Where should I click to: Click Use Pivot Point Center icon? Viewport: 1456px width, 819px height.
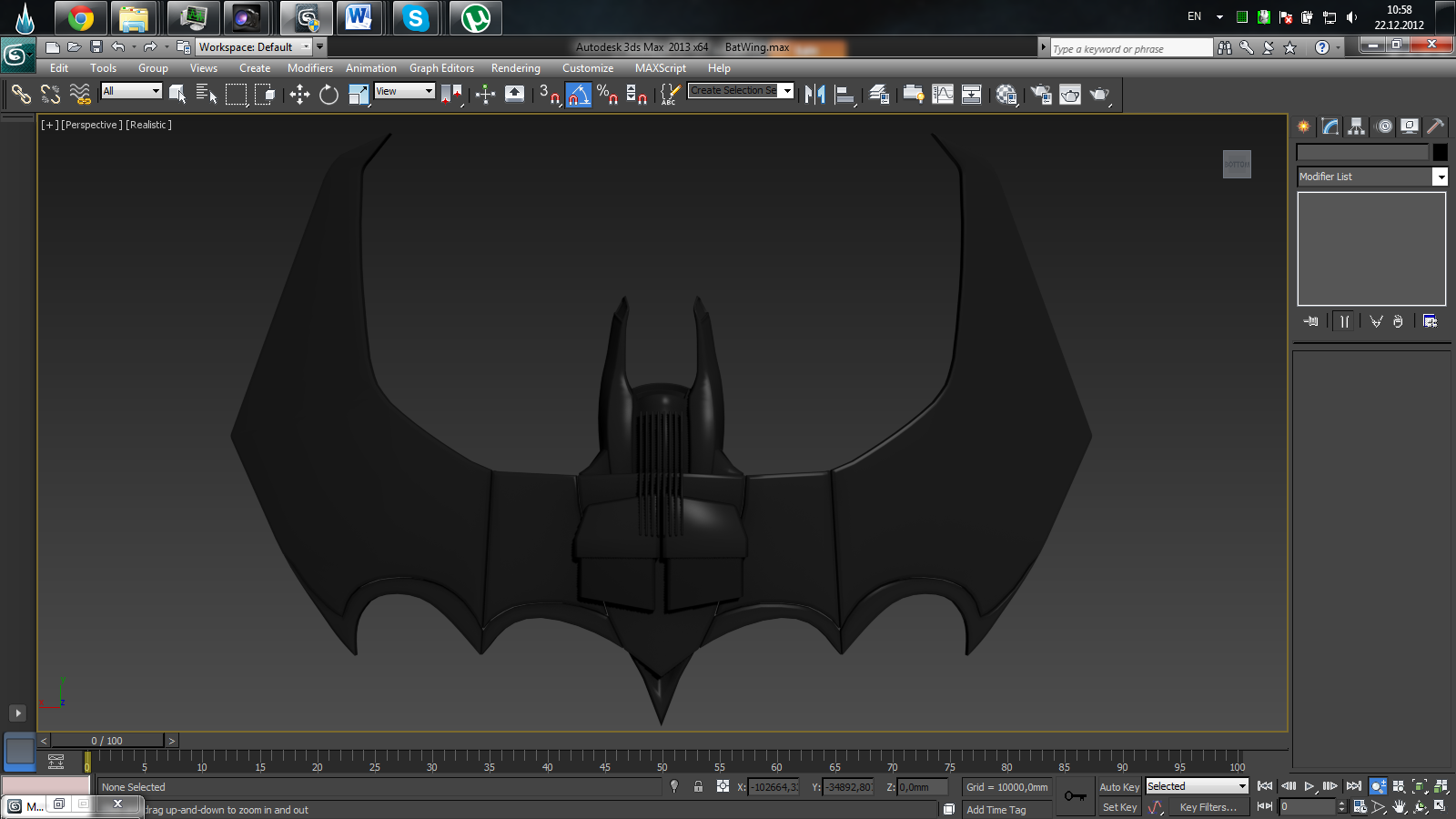click(x=451, y=94)
